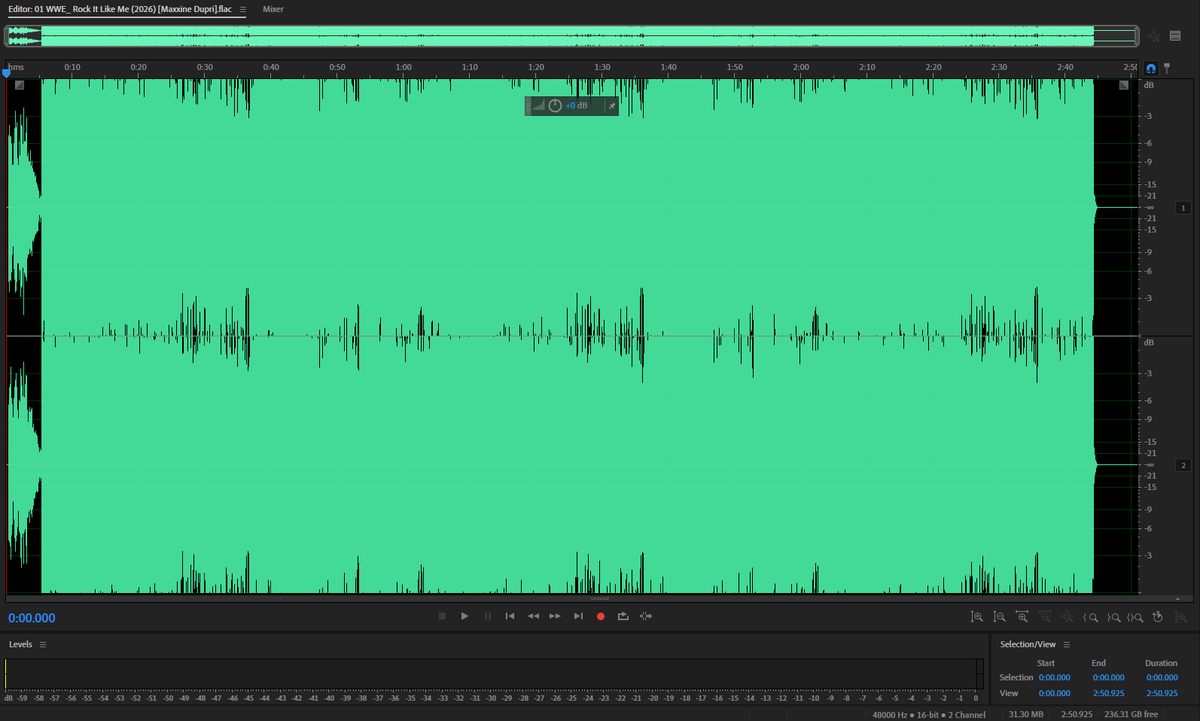
Task: Toggle channel 2 enable button
Action: coord(1183,466)
